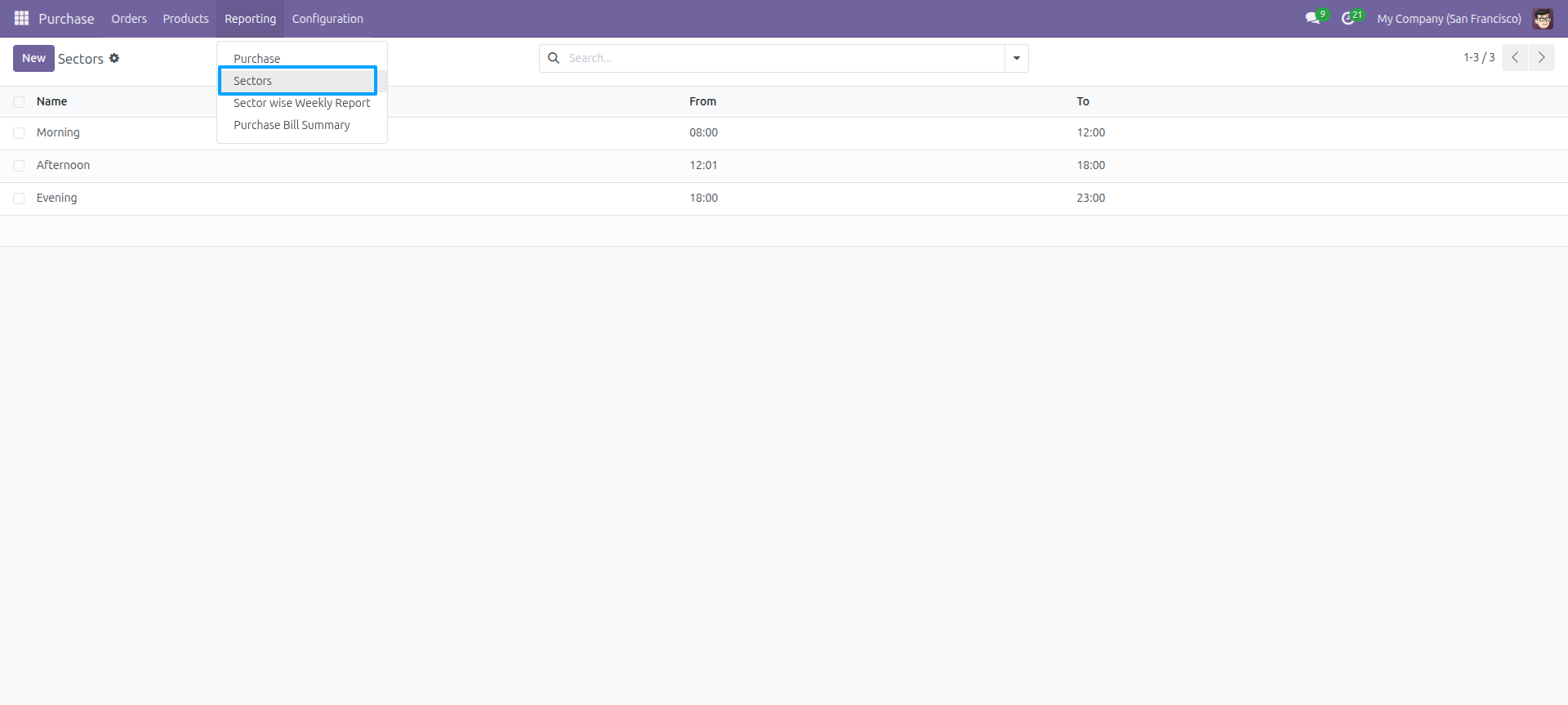This screenshot has height=705, width=1568.
Task: Go to the previous page arrow
Action: tap(1515, 57)
